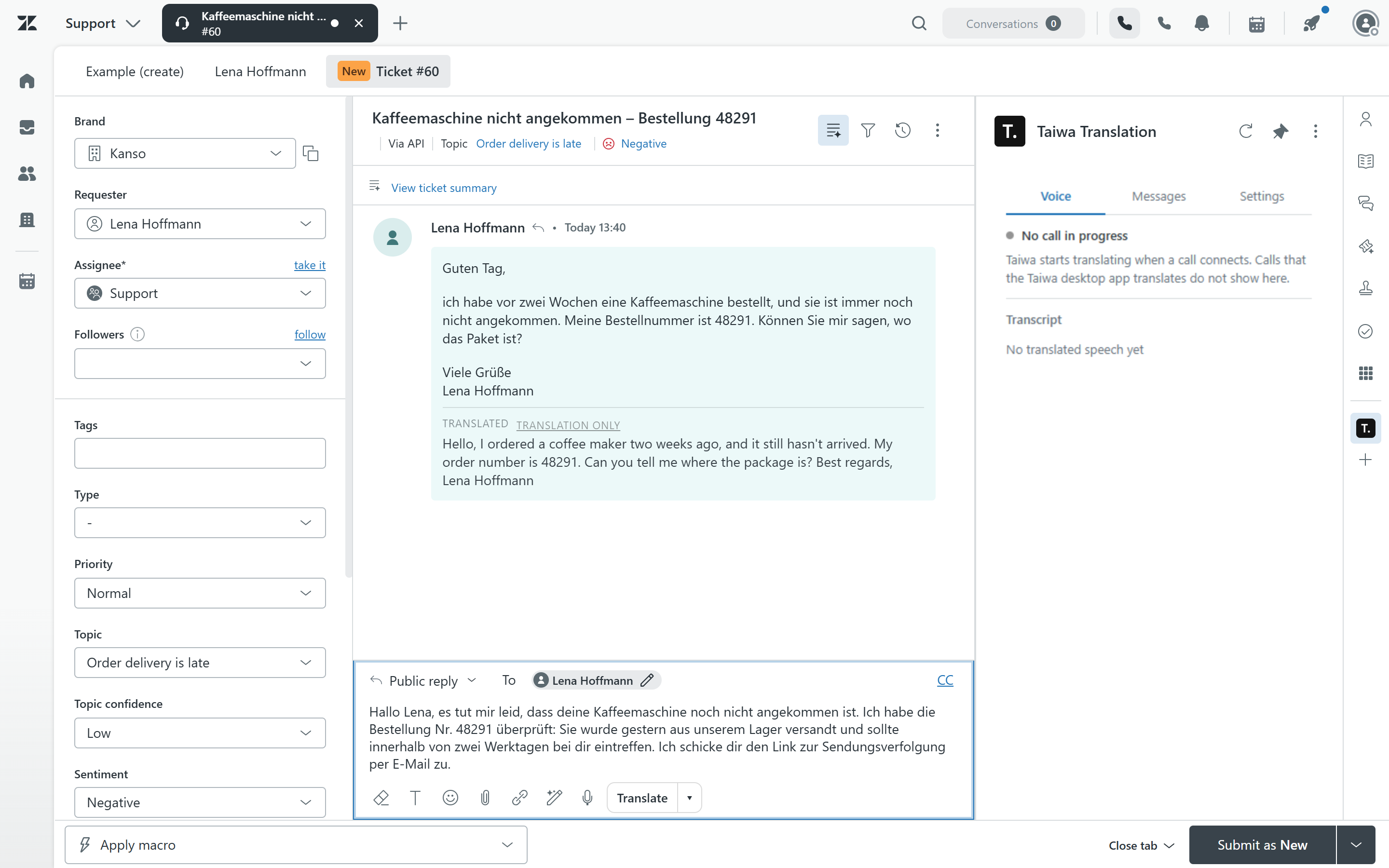Screen dimensions: 1389x868
Task: Open the top bar calendar icon
Action: [1257, 24]
